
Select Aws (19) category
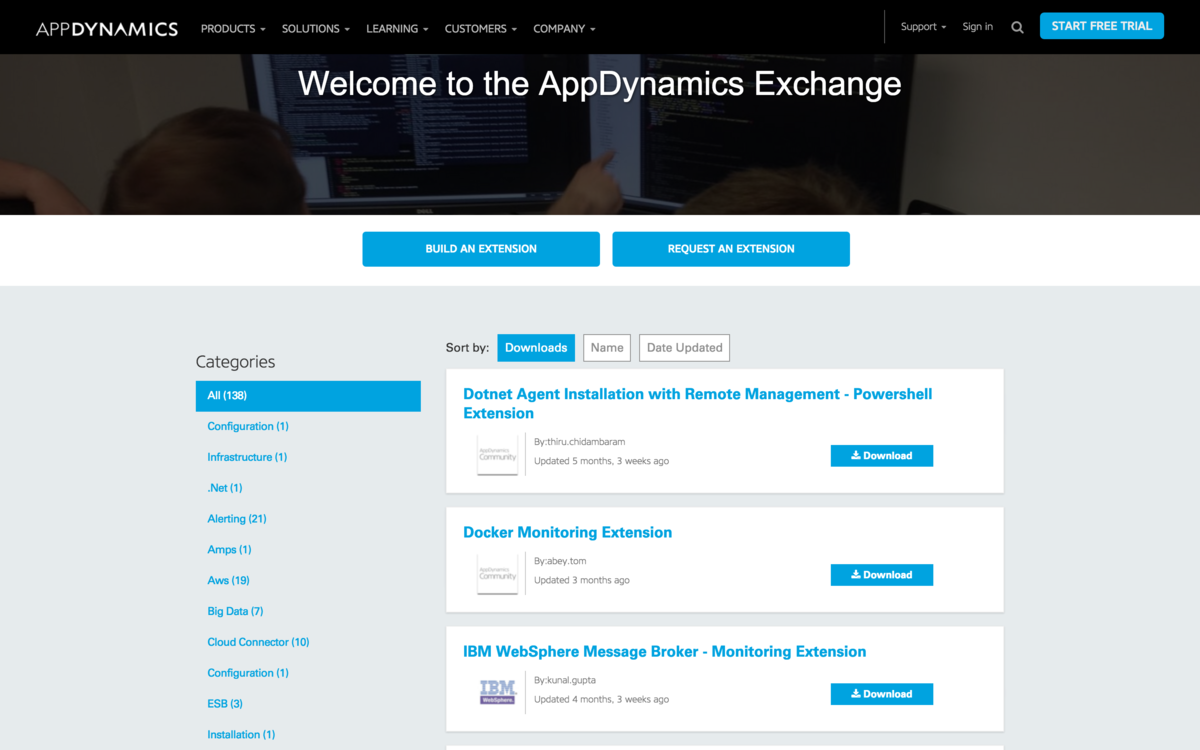(228, 580)
